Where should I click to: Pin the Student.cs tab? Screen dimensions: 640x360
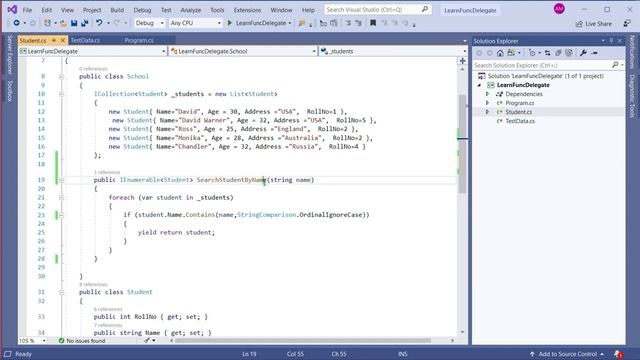click(53, 40)
